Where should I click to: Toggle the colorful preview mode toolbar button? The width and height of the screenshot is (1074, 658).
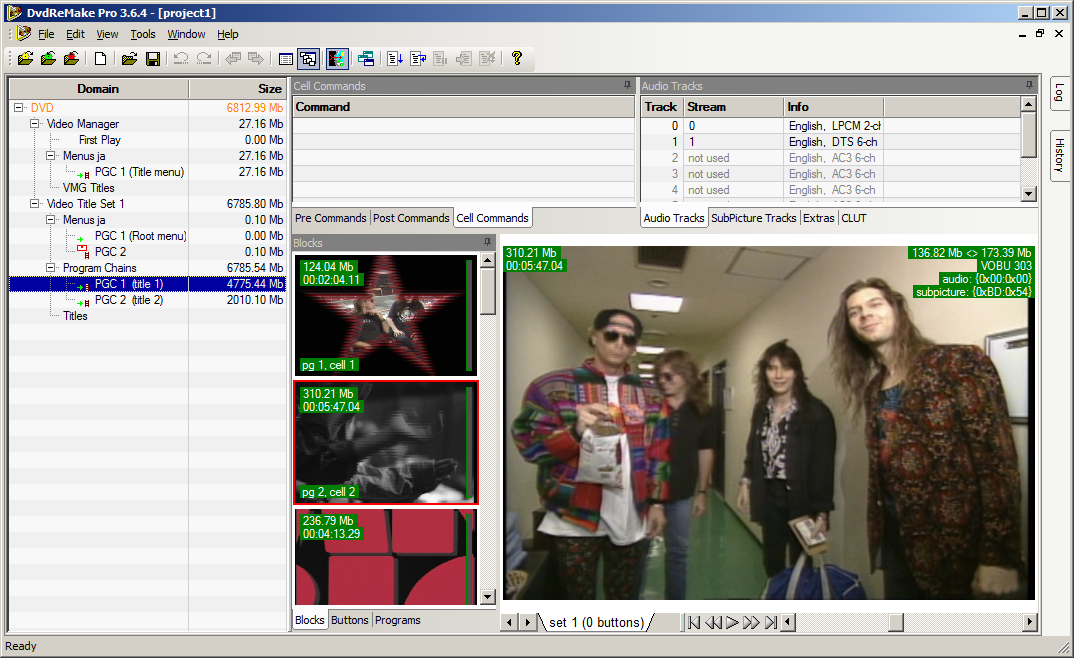[337, 59]
